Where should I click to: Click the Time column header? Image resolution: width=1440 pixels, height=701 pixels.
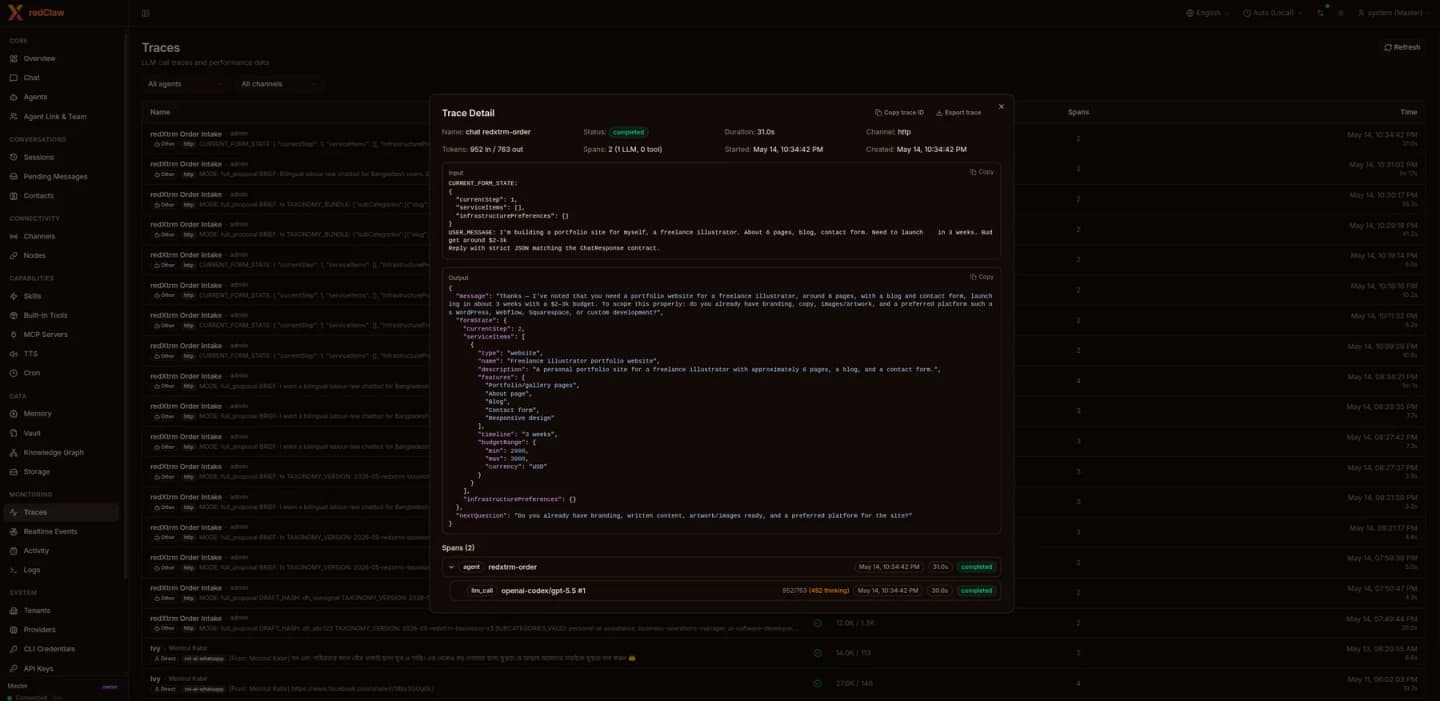pos(1408,112)
